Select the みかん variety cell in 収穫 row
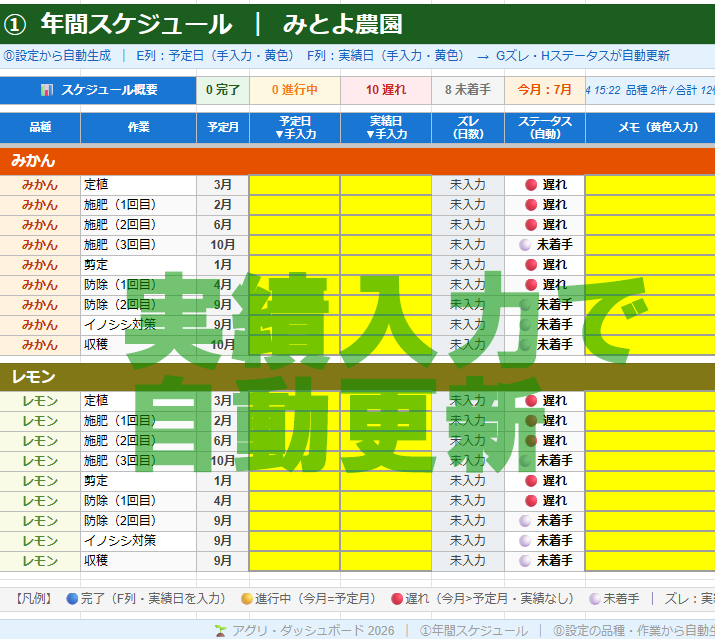Screen dimensions: 715x639 pos(40,345)
